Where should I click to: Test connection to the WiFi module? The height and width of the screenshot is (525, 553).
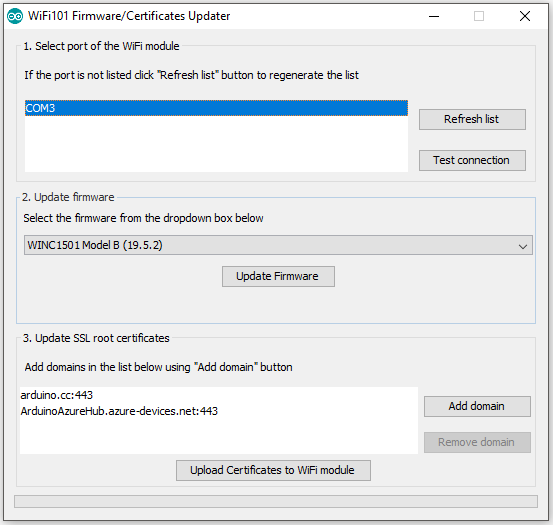pos(472,160)
